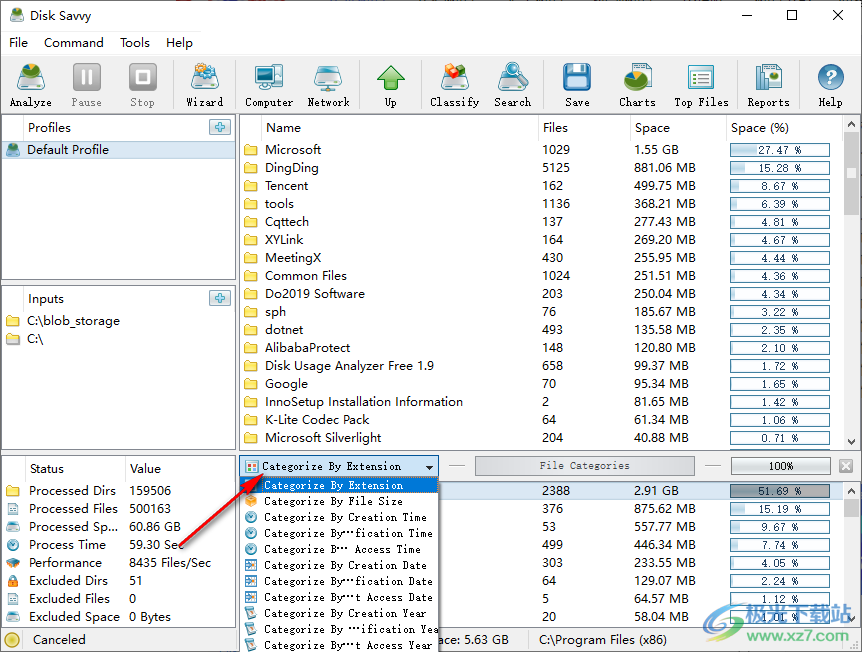Select the Computer toolbar icon
Image resolution: width=862 pixels, height=652 pixels.
[269, 85]
